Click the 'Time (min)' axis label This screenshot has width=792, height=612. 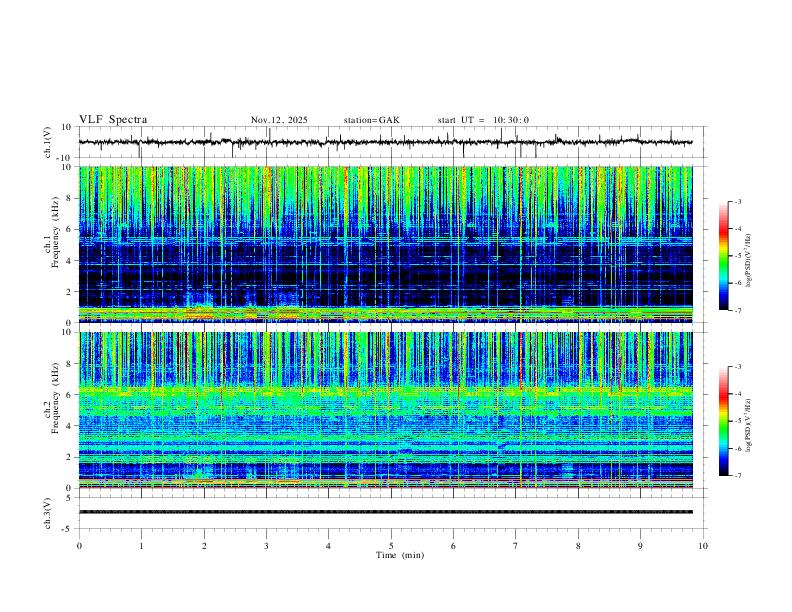coord(400,555)
